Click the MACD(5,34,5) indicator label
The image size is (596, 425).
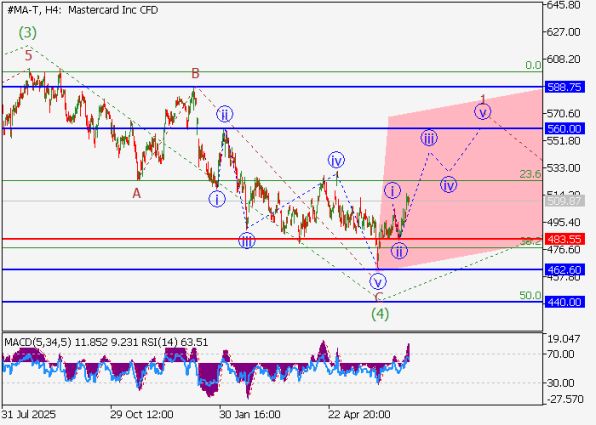click(x=38, y=342)
